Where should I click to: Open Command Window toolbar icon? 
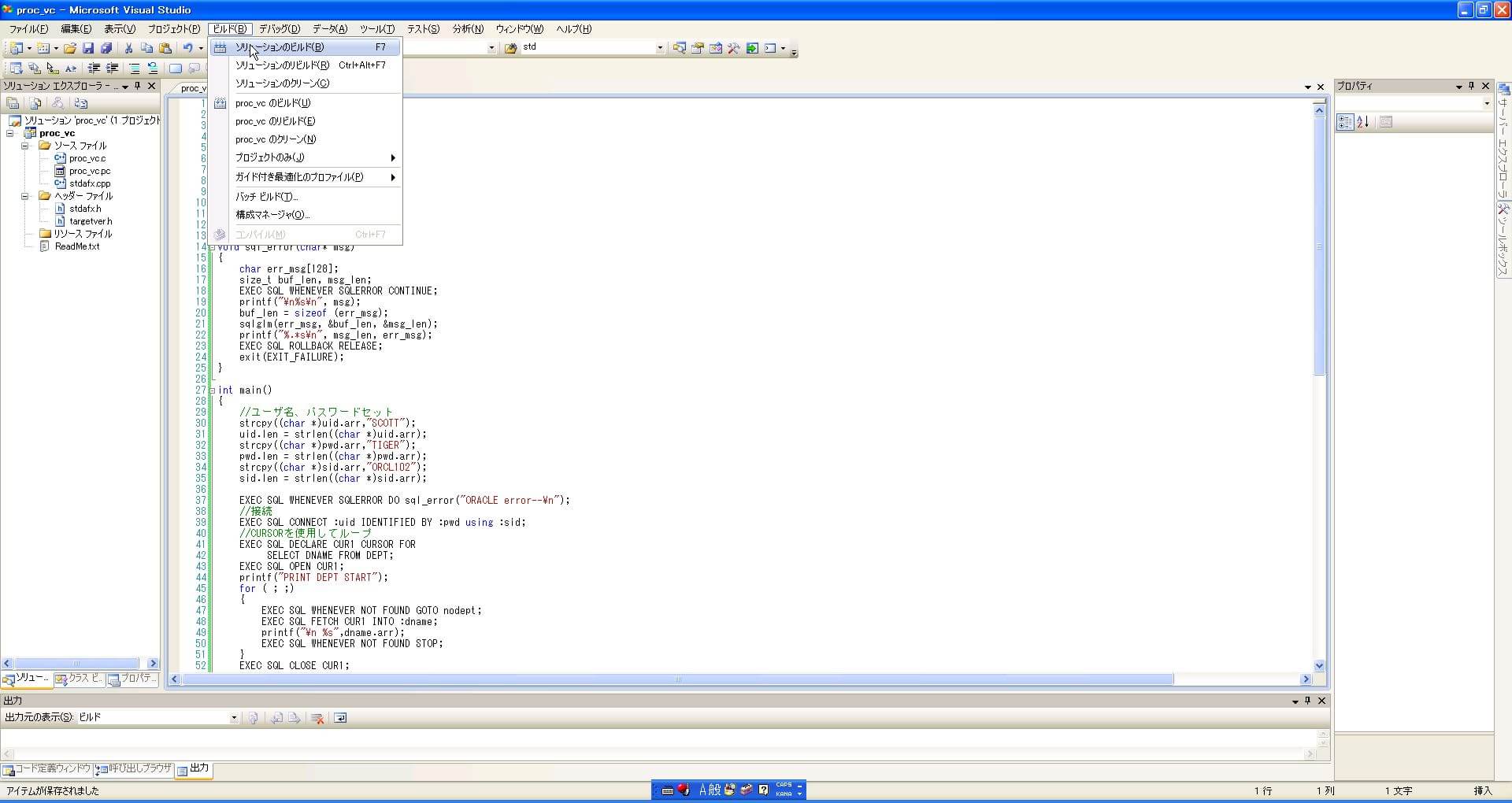771,48
